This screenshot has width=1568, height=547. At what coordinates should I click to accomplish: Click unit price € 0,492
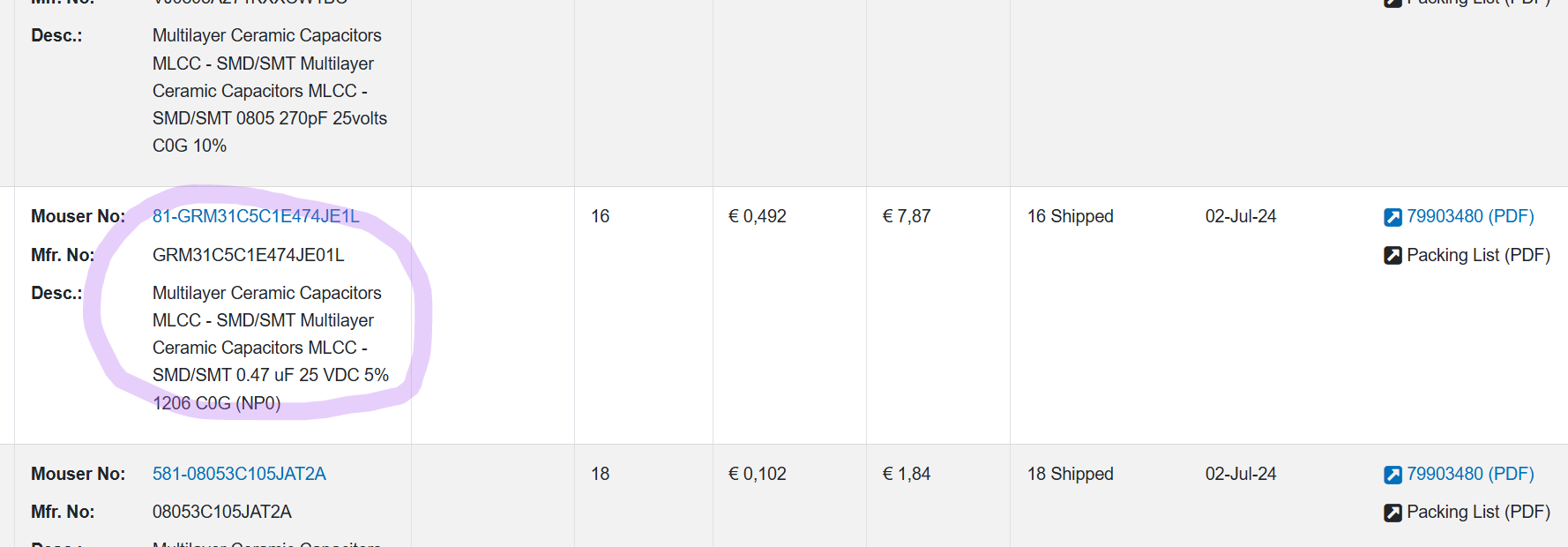click(x=758, y=216)
